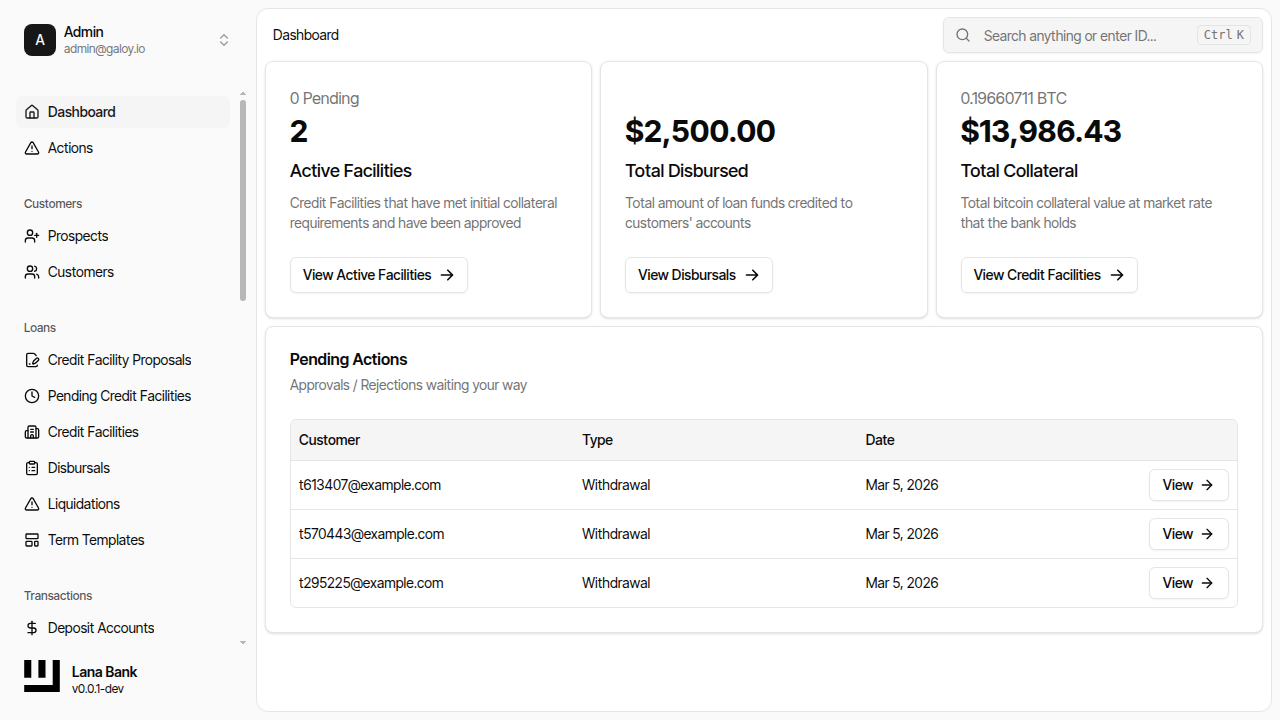Select the Pending Credit Facilities clock icon

pos(31,395)
